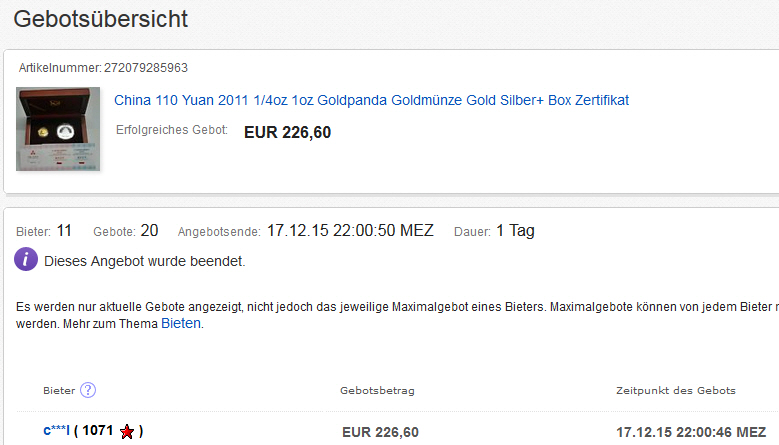779x445 pixels.
Task: Click the successful bid price in header
Action: click(287, 132)
